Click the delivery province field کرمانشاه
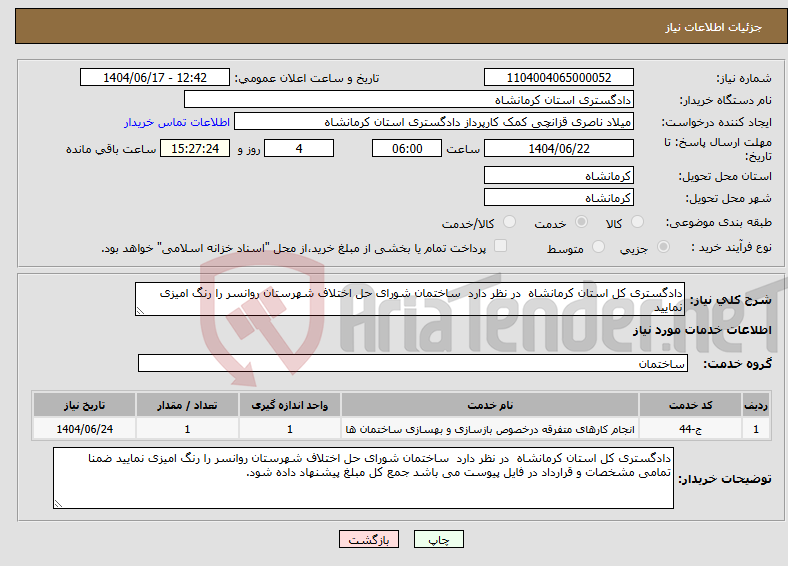Viewport: 788px width, 566px height. click(558, 175)
